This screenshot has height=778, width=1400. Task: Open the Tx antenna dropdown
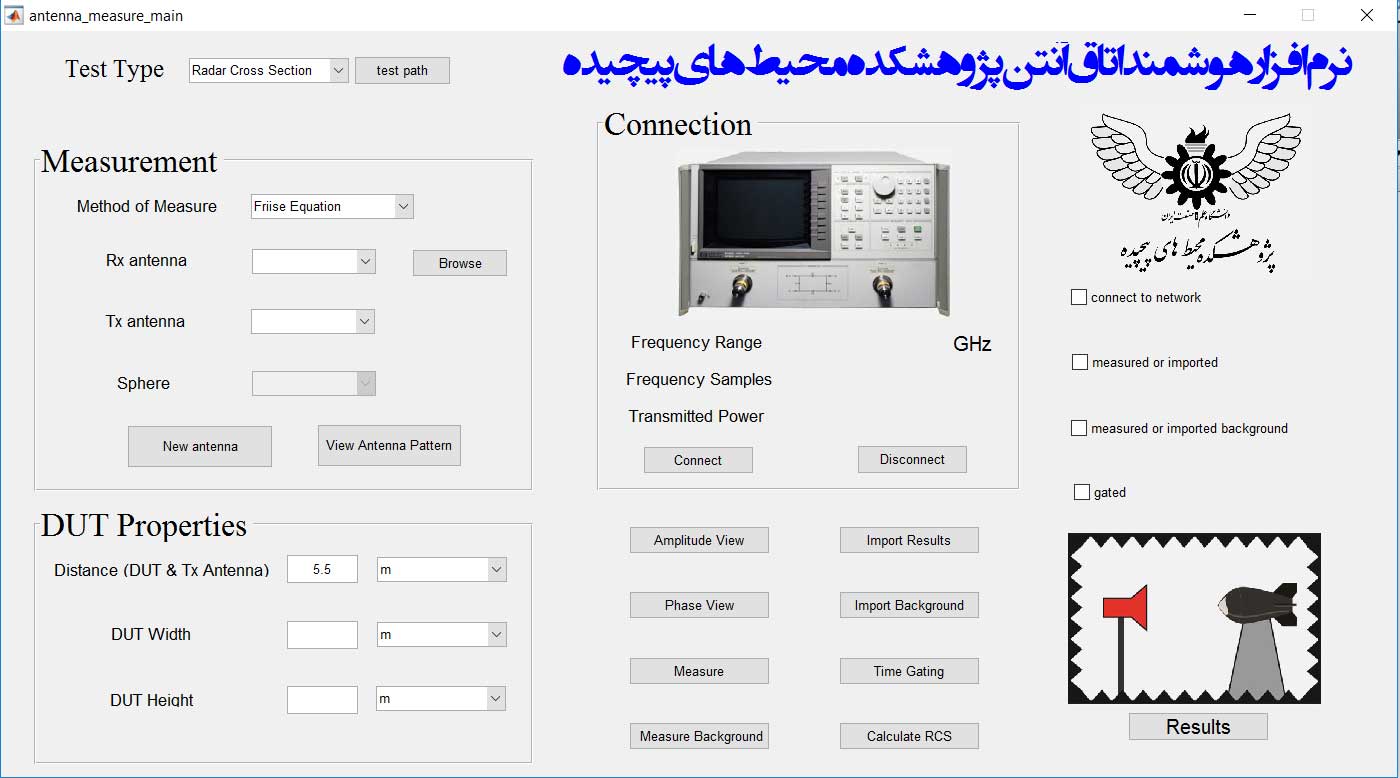(313, 321)
